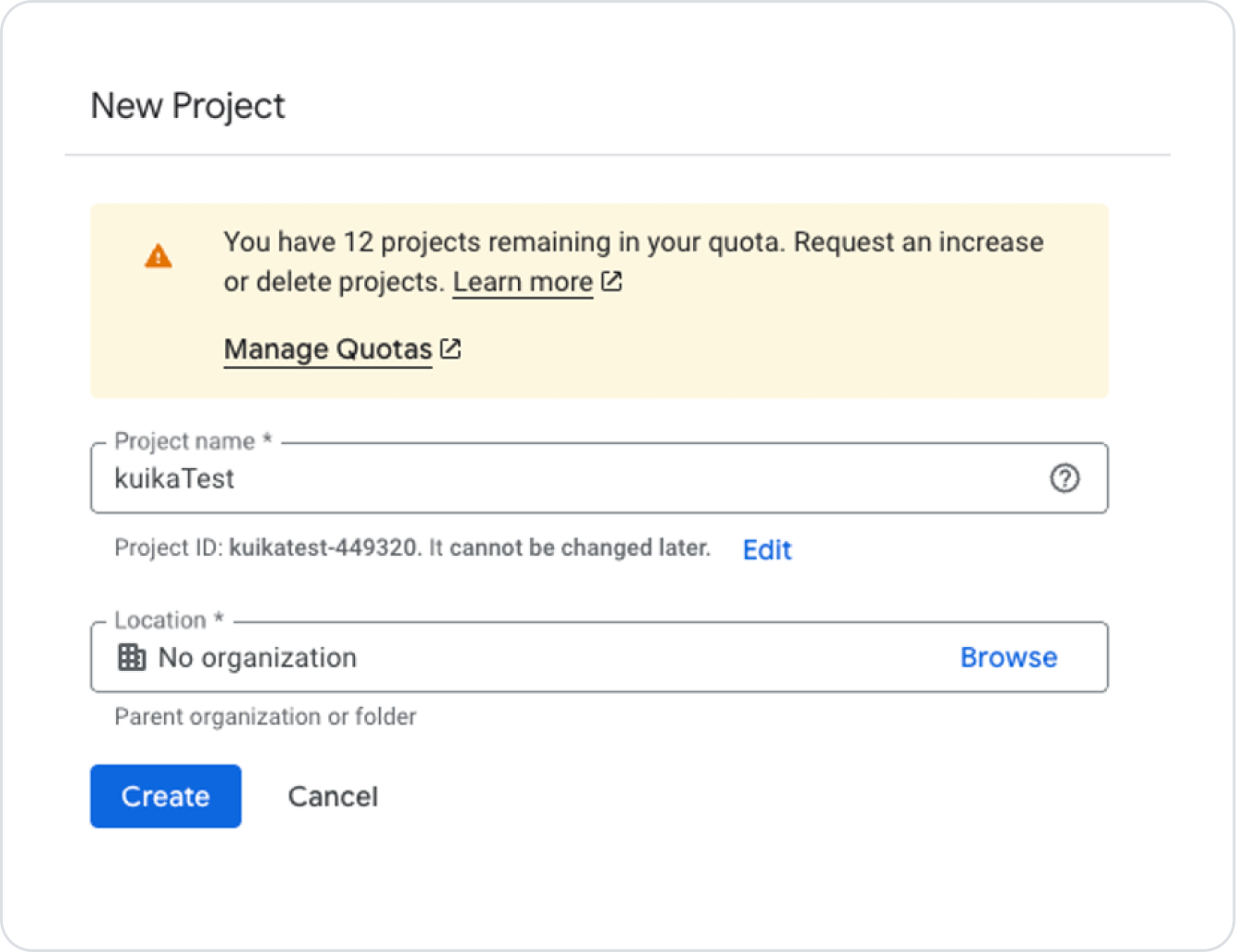Click the kuikatest-449320 Project ID text

[324, 548]
